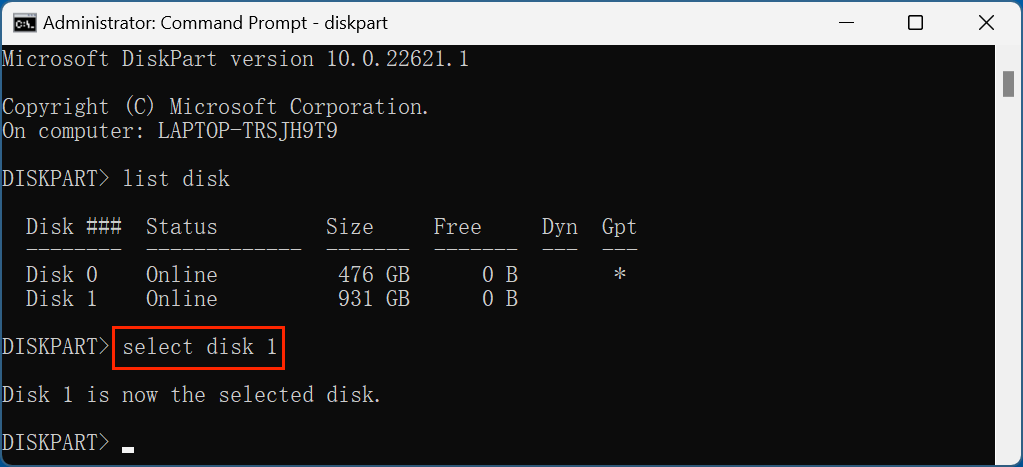The height and width of the screenshot is (467, 1023).
Task: Click the highlighted 'select disk 1' command
Action: (x=199, y=347)
